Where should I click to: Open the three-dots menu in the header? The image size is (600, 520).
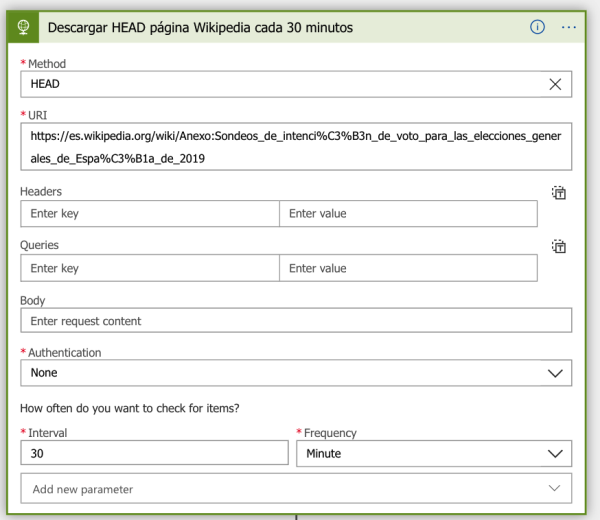(x=569, y=27)
